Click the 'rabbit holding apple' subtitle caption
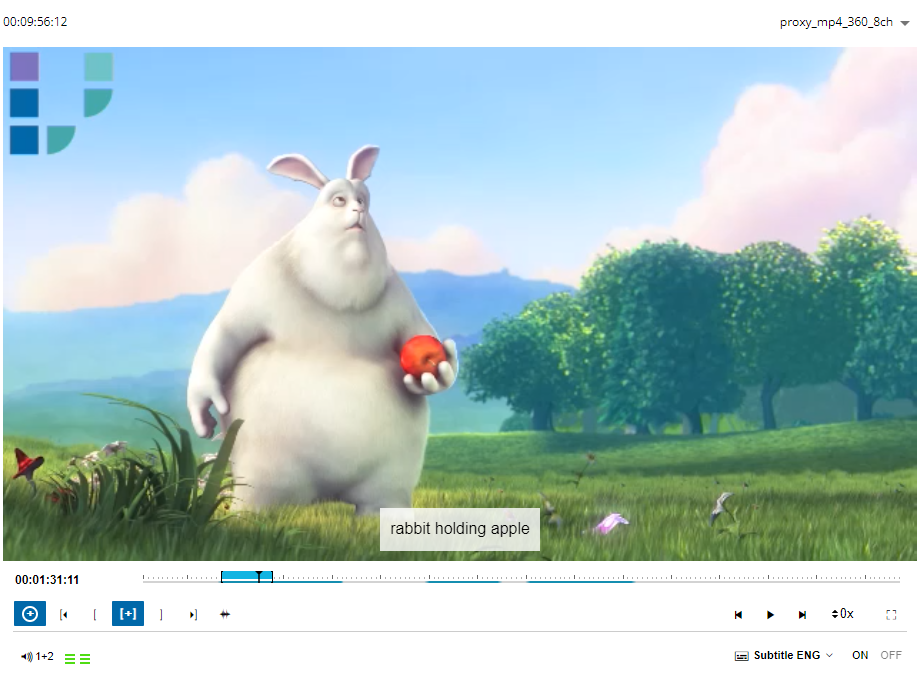920x682 pixels. (459, 529)
